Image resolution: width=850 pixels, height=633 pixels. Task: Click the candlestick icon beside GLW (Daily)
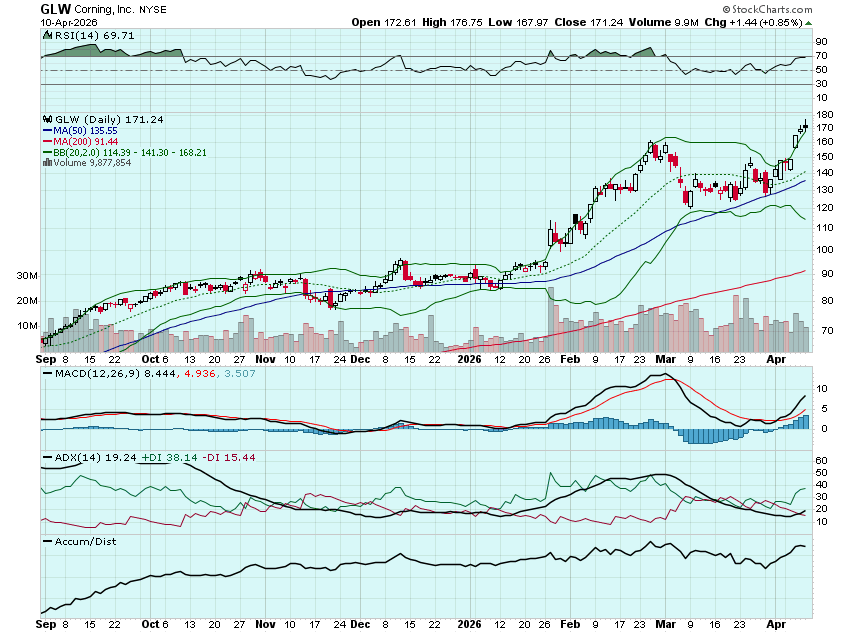point(48,120)
